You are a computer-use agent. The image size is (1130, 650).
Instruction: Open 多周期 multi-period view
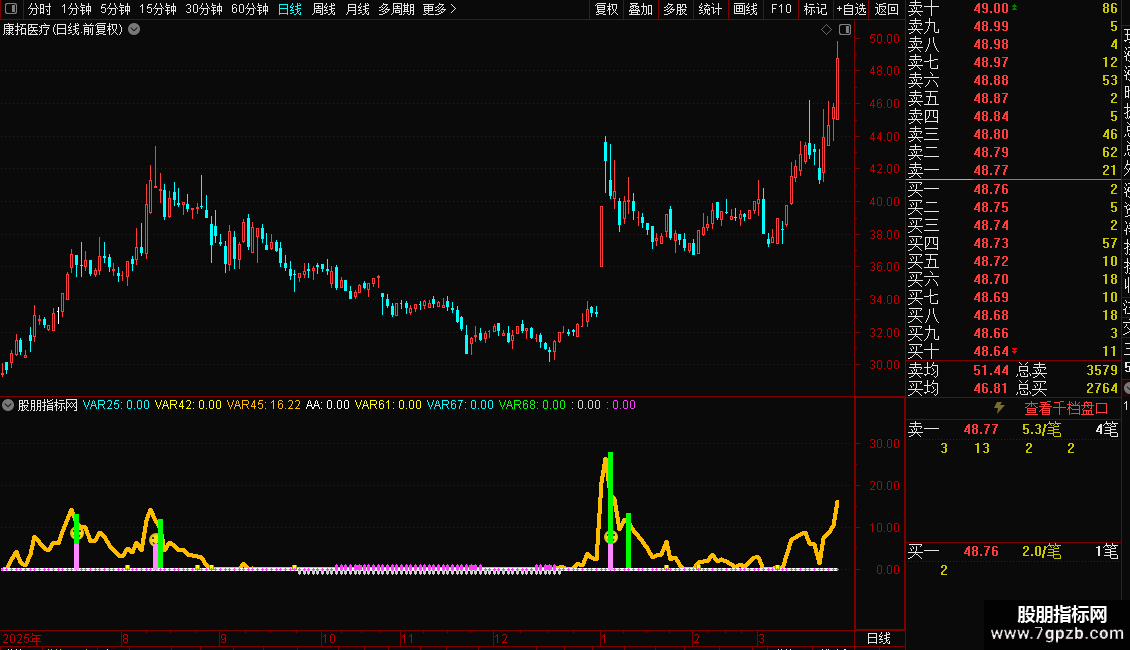tap(396, 9)
